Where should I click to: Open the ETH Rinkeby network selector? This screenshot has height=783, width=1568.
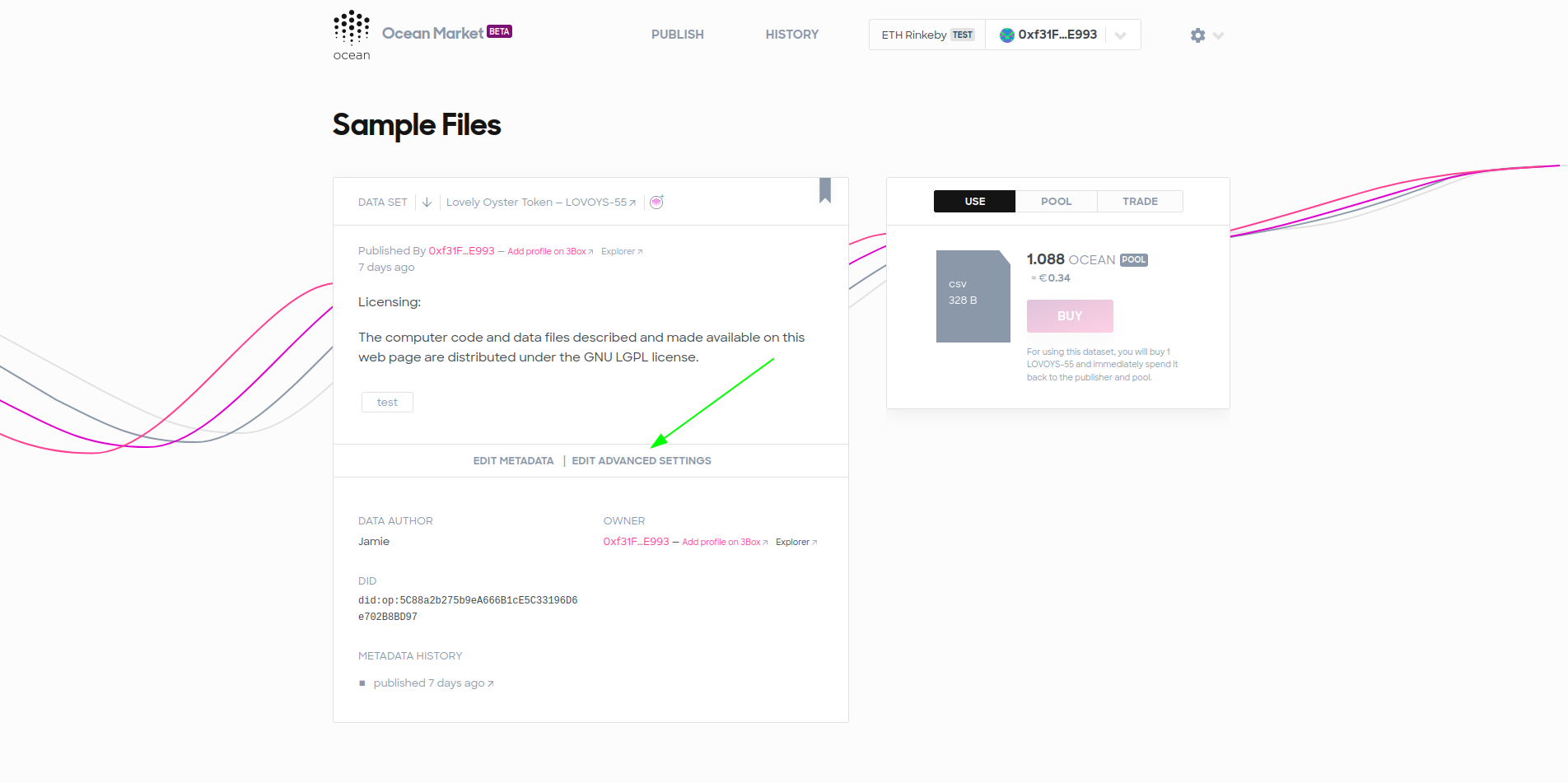pyautogui.click(x=927, y=35)
